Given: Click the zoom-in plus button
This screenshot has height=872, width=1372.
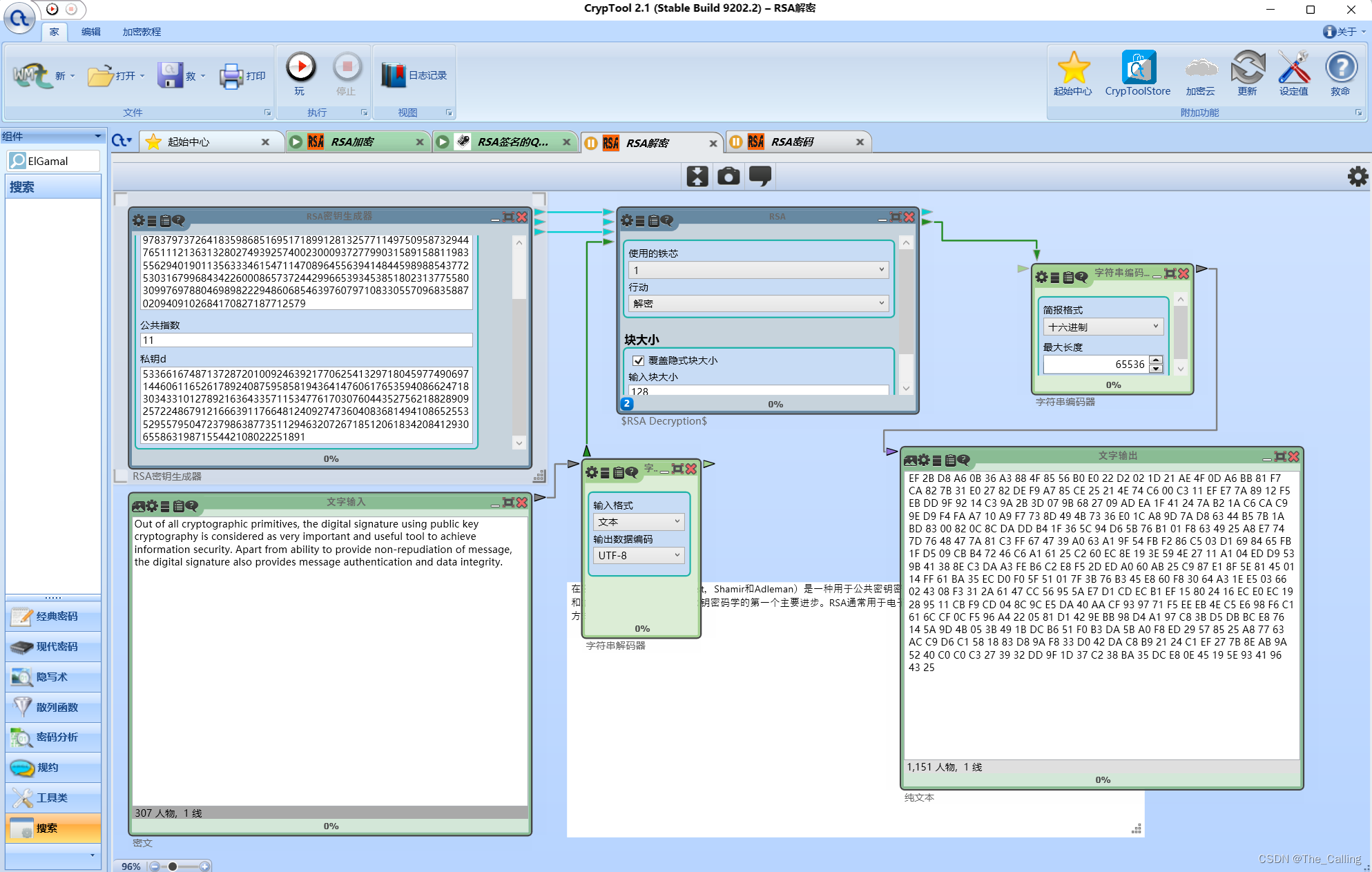Looking at the screenshot, I should pyautogui.click(x=204, y=866).
